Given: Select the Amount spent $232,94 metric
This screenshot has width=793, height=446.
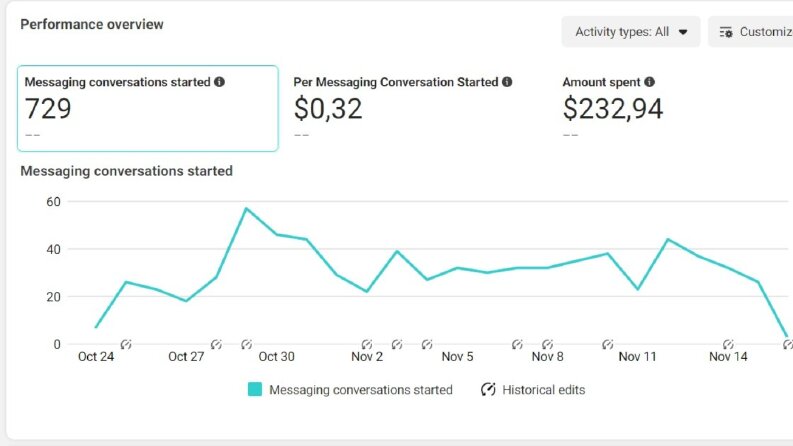Looking at the screenshot, I should coord(613,108).
